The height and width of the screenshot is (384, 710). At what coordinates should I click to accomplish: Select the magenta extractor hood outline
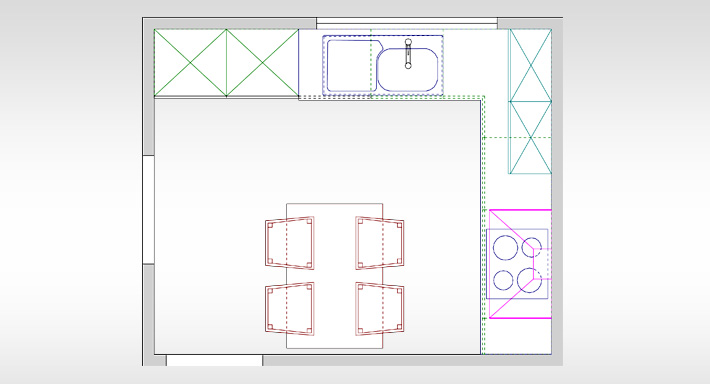coord(520,264)
